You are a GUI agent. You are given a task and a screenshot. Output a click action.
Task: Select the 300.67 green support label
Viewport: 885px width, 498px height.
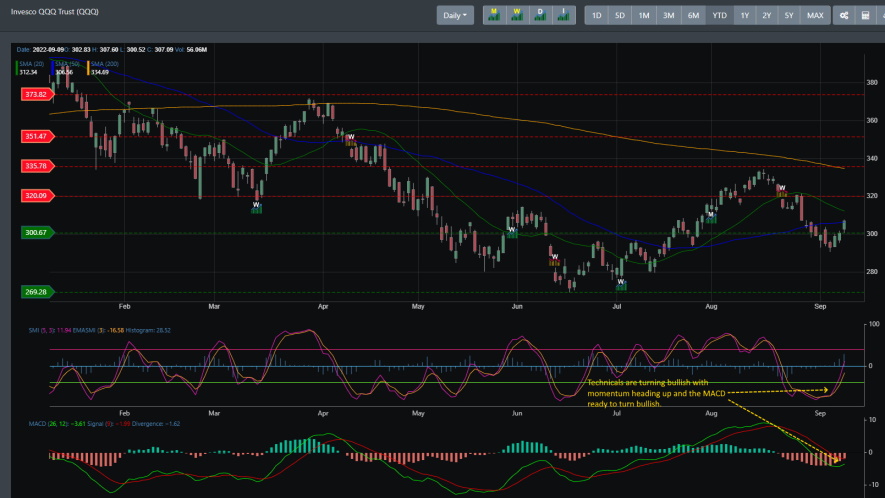[x=37, y=233]
